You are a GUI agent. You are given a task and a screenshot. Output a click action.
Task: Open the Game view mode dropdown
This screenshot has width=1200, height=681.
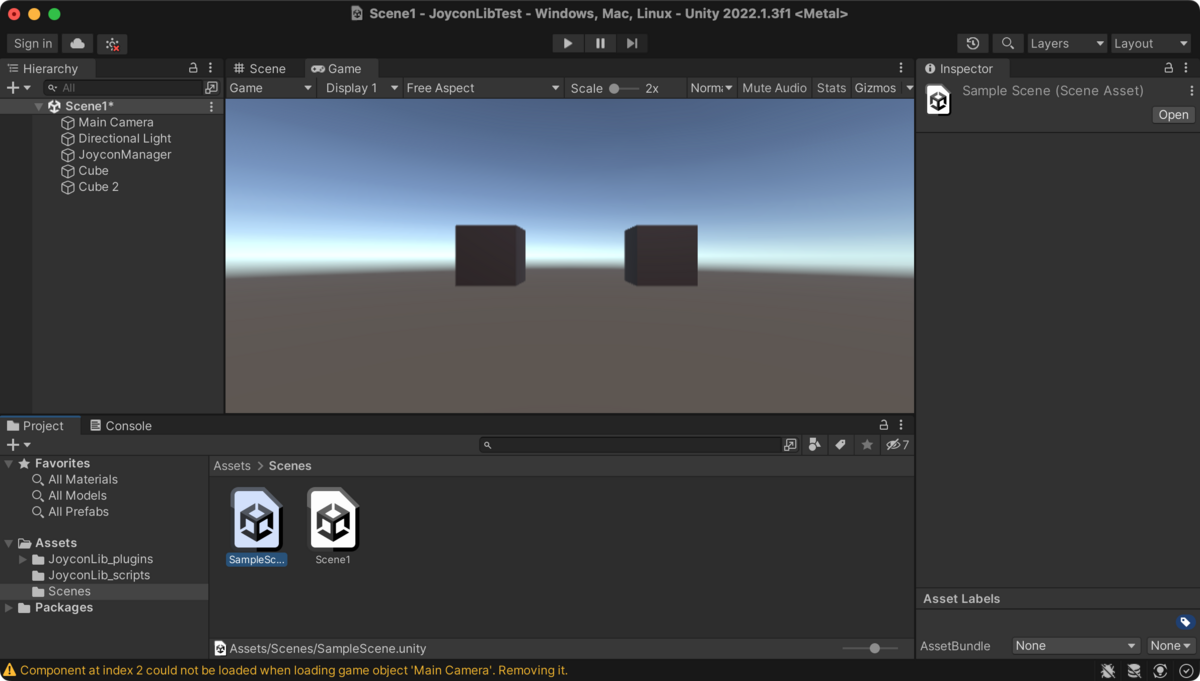tap(270, 88)
